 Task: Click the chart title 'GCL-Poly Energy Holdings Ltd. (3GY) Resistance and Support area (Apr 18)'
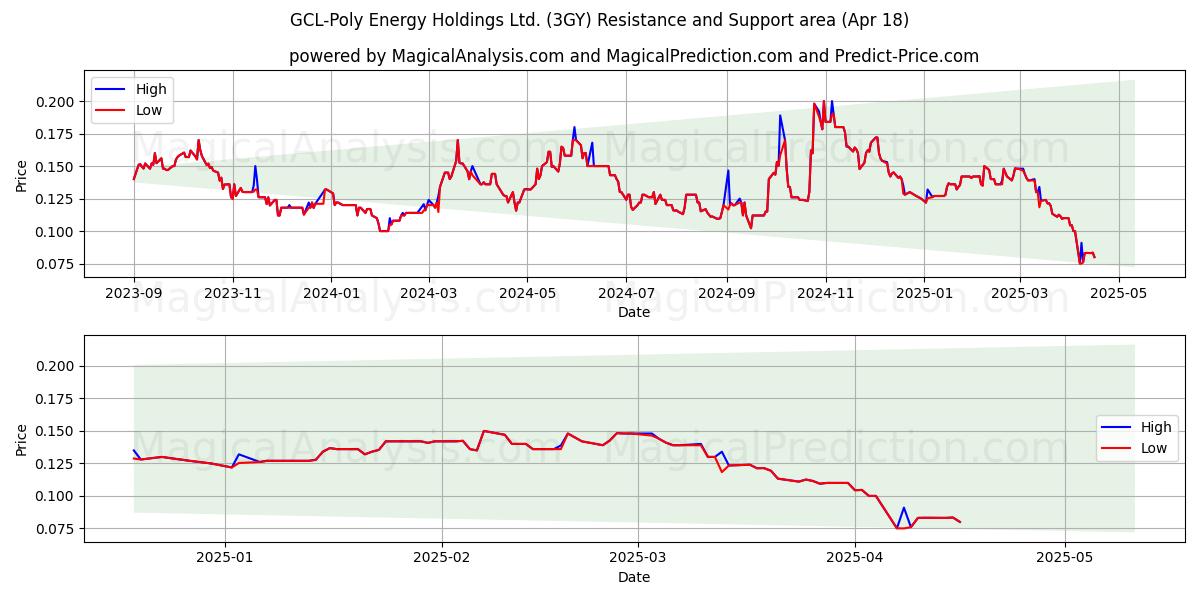tap(599, 20)
